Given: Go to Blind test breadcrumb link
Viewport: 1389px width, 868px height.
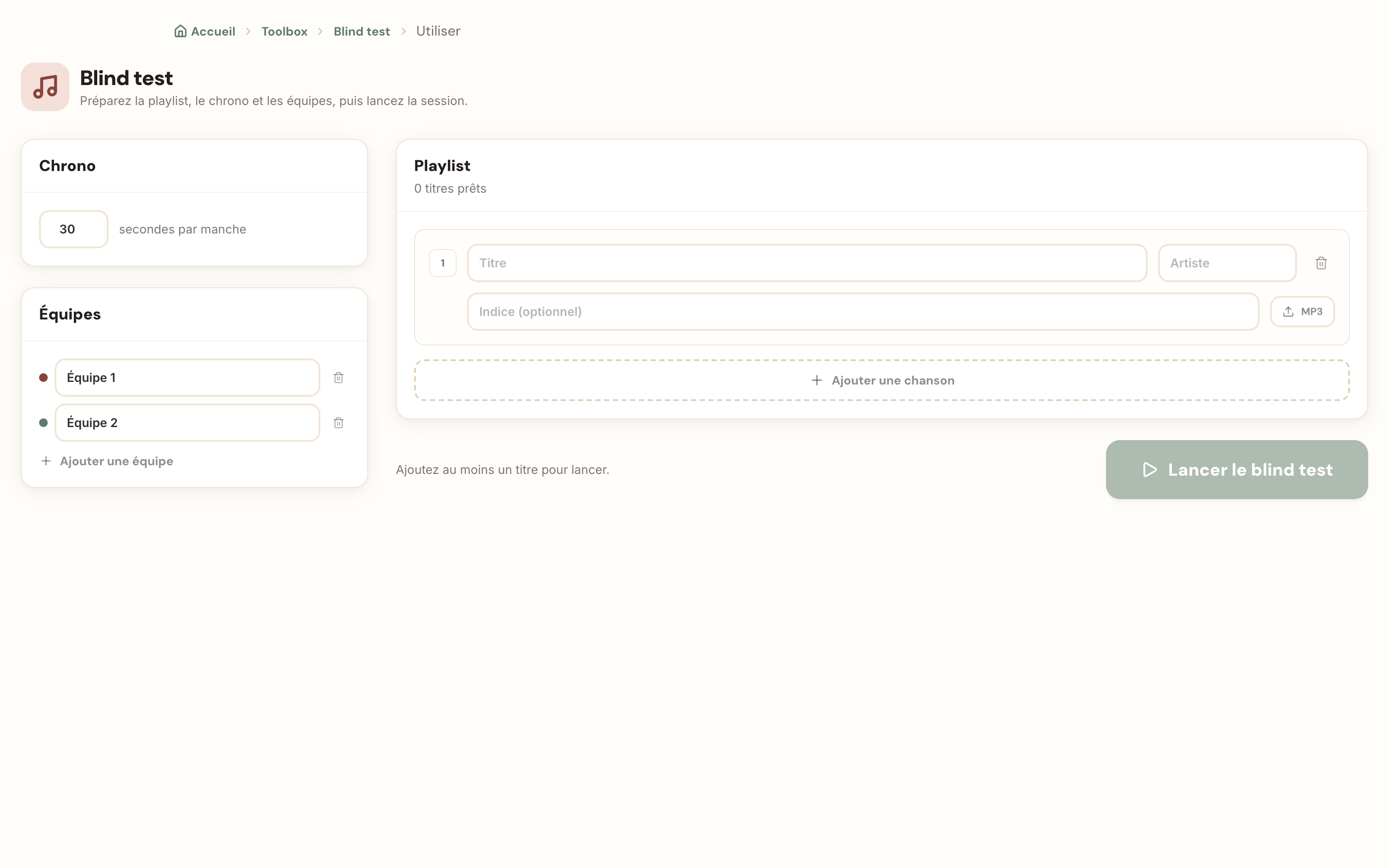Looking at the screenshot, I should point(362,31).
